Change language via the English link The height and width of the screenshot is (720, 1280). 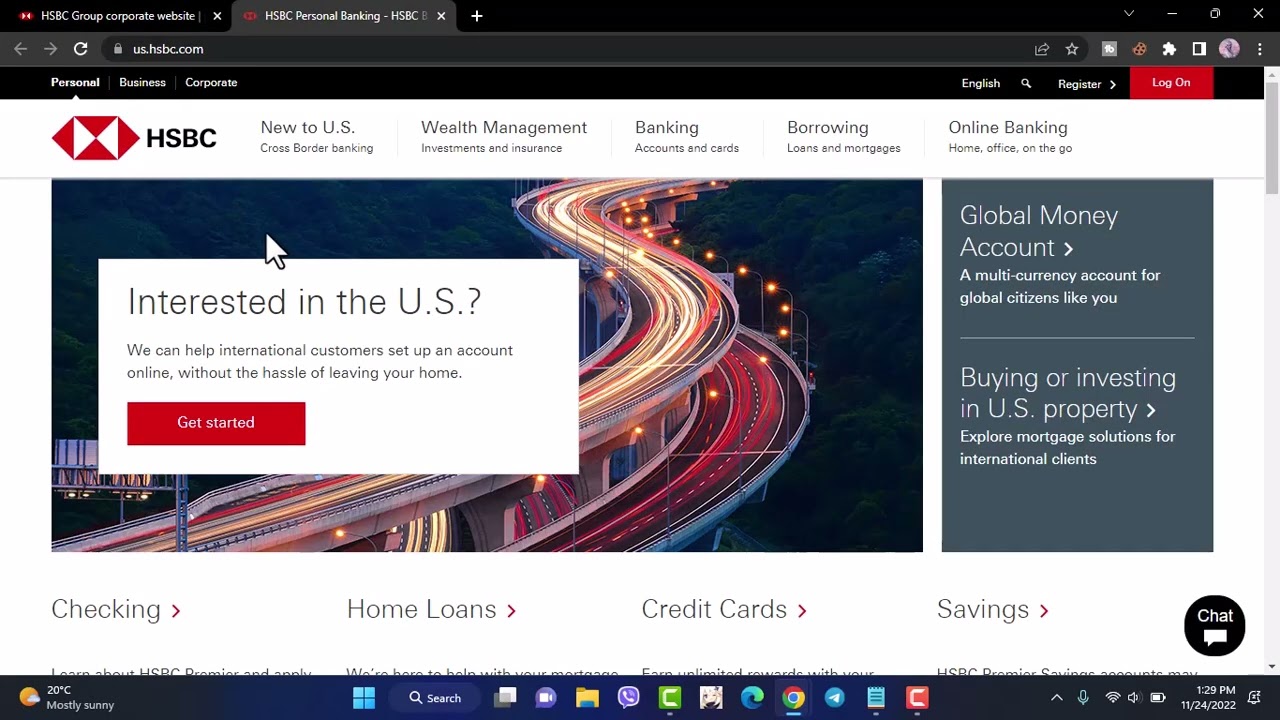click(981, 84)
